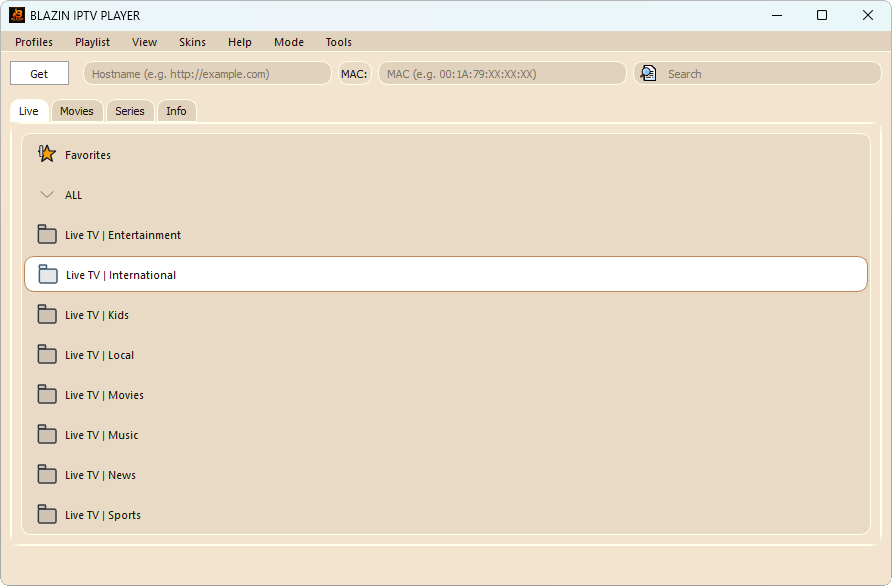Click the Live TV Sports folder icon
This screenshot has height=586, width=892.
pos(47,514)
